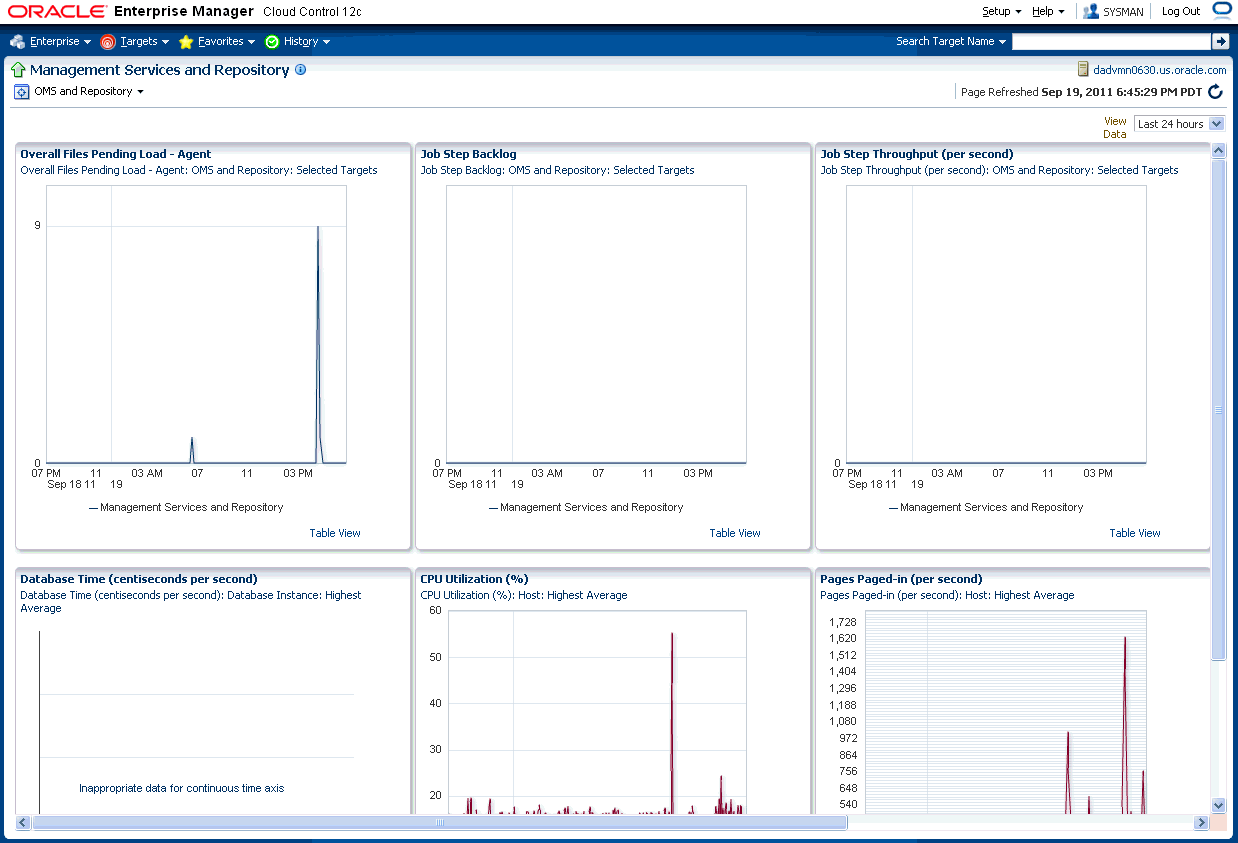Screen dimensions: 1238x843
Task: Open the View Data Last 24 hours dropdown
Action: (1180, 124)
